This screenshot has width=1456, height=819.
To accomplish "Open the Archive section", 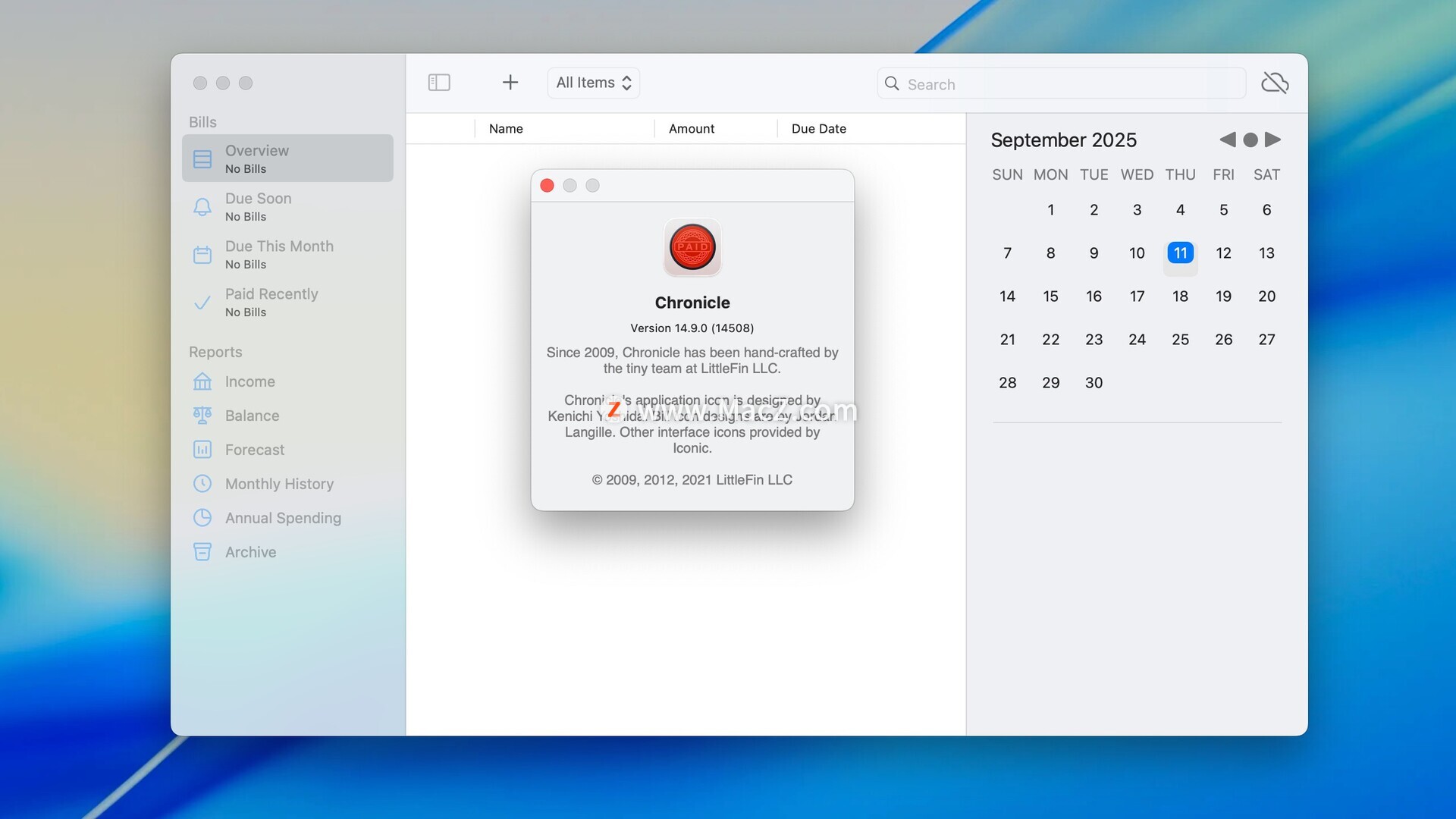I will (287, 552).
